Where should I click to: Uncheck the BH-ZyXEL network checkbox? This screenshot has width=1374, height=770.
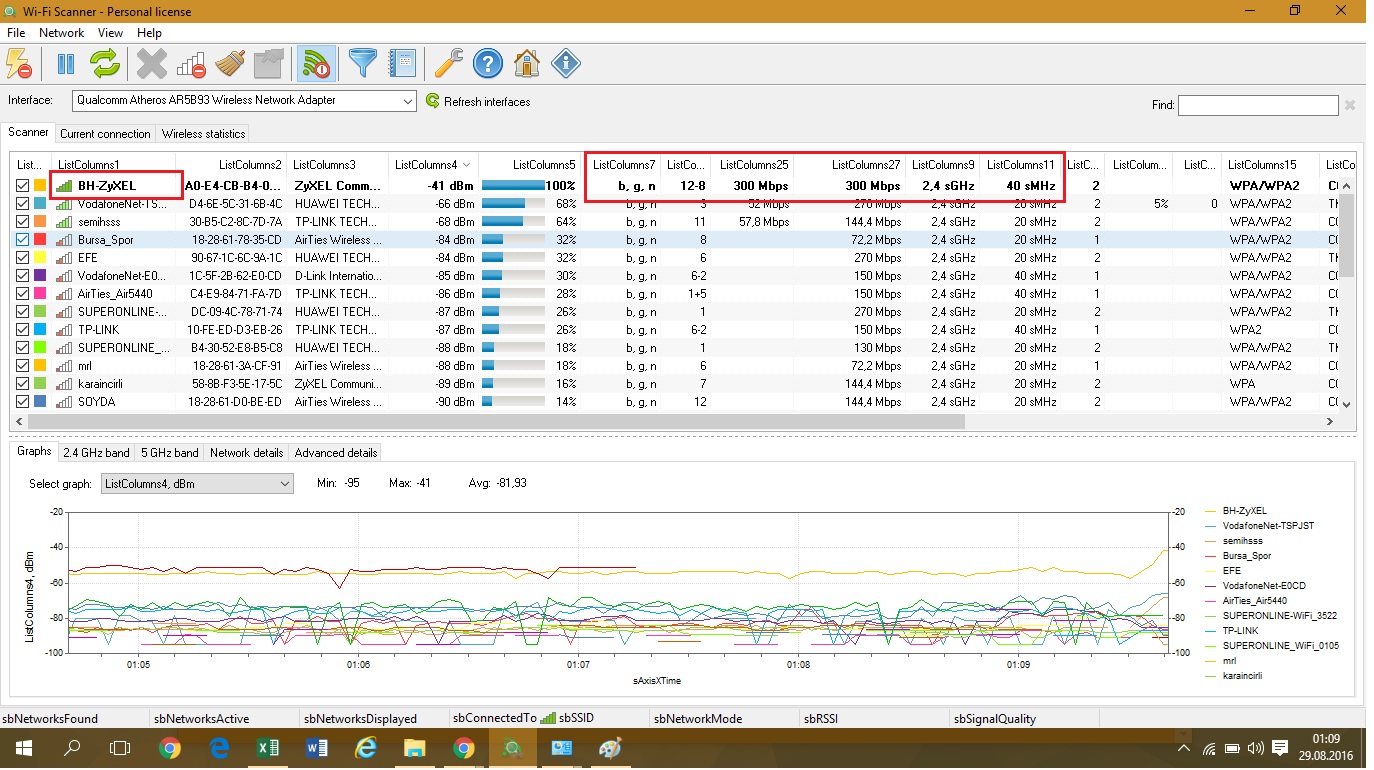(x=23, y=186)
